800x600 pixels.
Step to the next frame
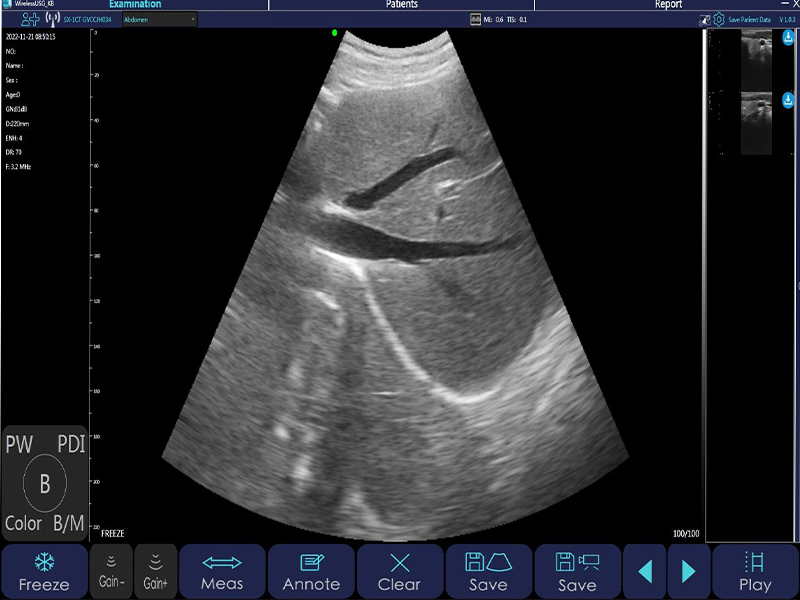689,571
